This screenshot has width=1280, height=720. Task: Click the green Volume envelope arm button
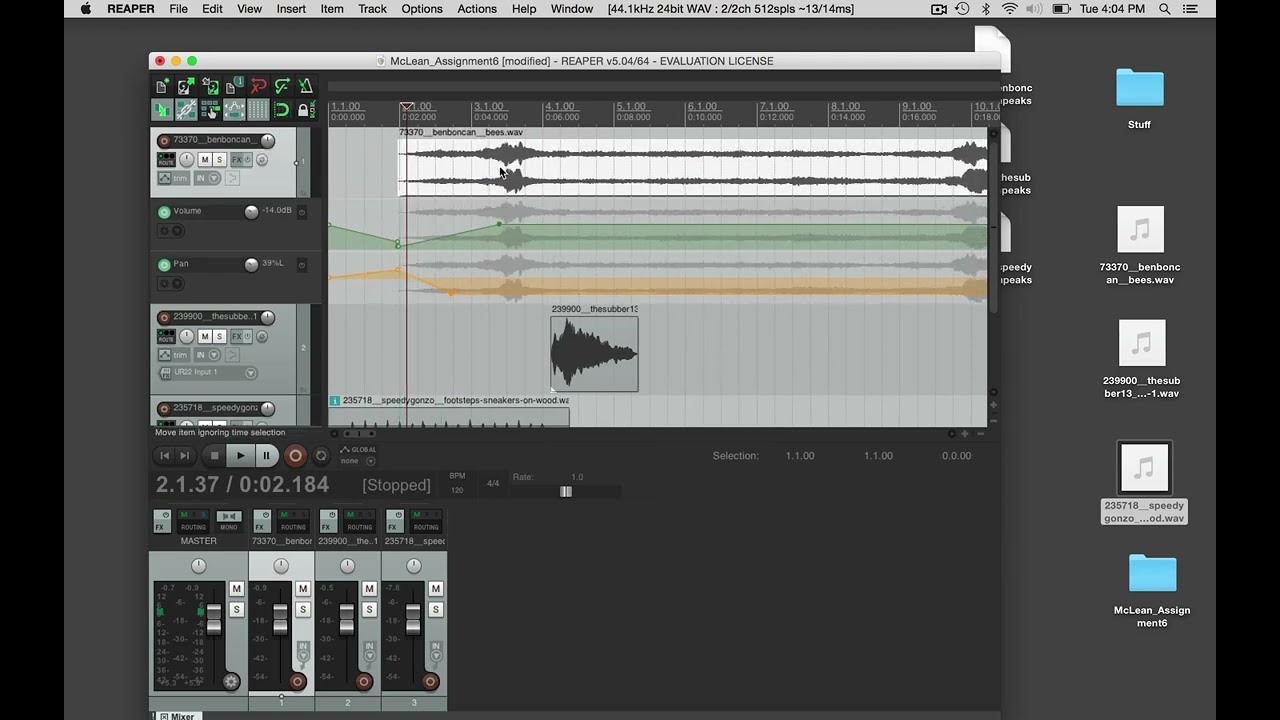(x=164, y=212)
